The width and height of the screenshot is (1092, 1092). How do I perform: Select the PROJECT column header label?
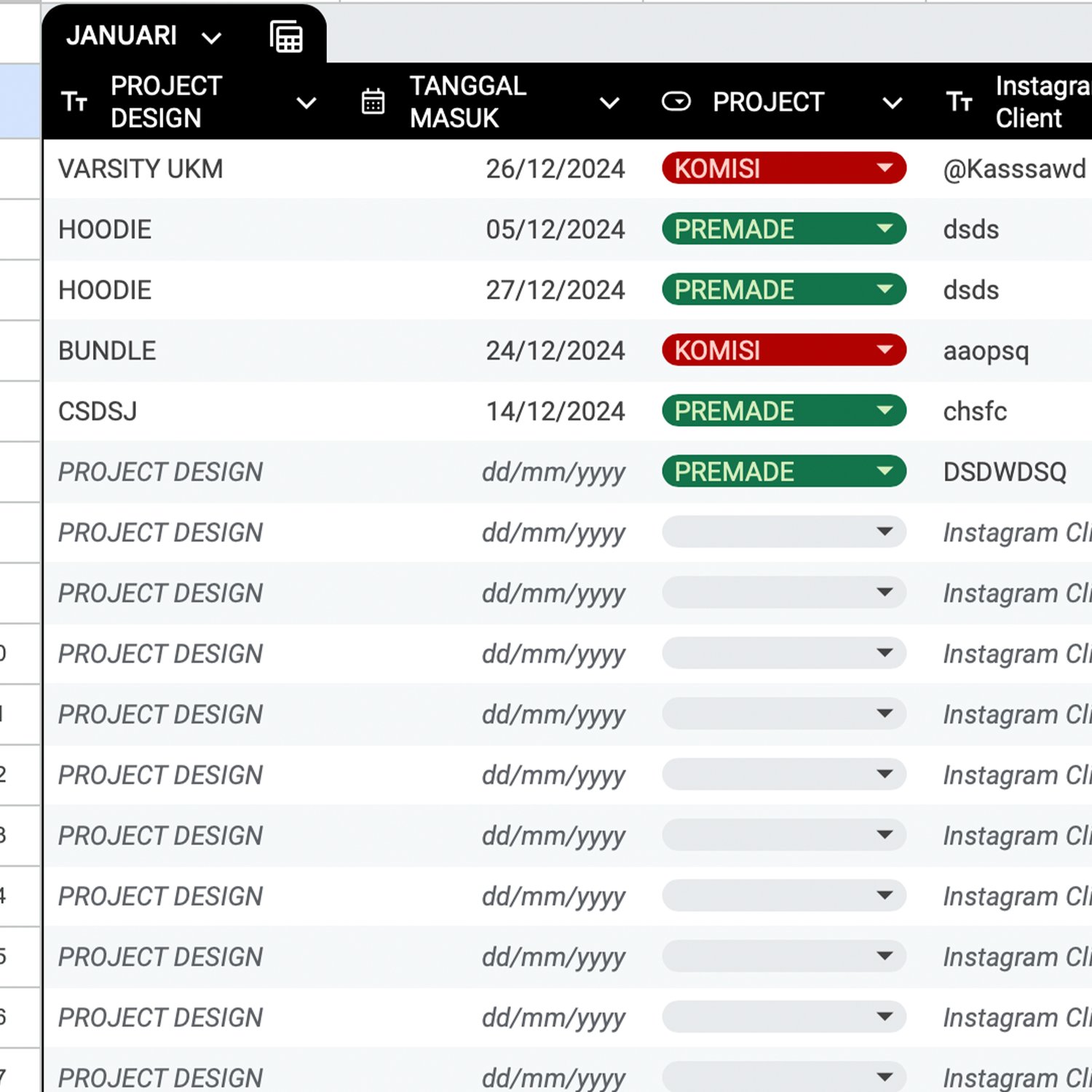(x=768, y=102)
